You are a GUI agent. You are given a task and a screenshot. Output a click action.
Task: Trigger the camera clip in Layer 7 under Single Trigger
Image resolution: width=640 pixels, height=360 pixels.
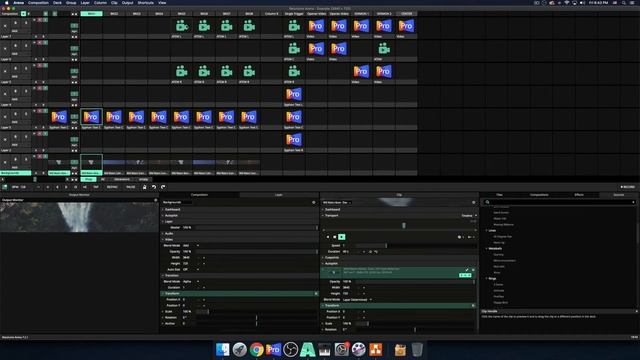click(294, 26)
